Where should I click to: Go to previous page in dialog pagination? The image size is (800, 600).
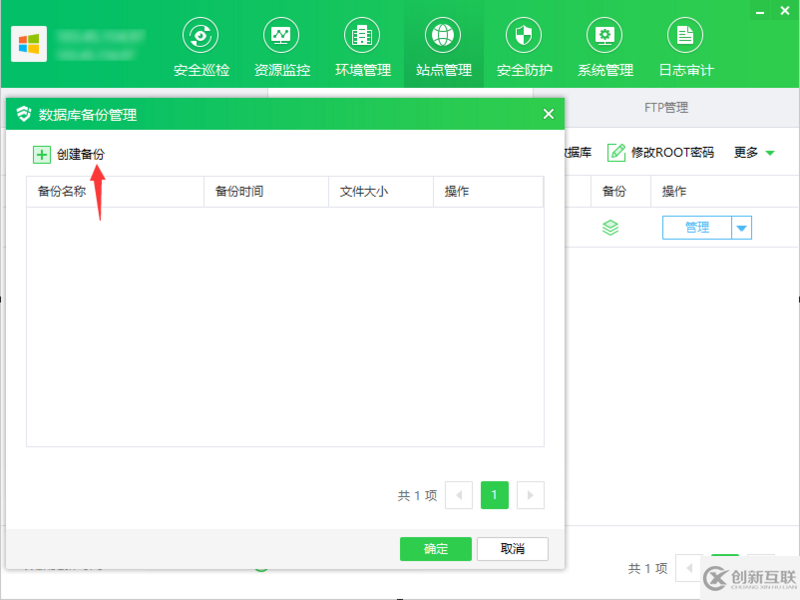[x=459, y=495]
